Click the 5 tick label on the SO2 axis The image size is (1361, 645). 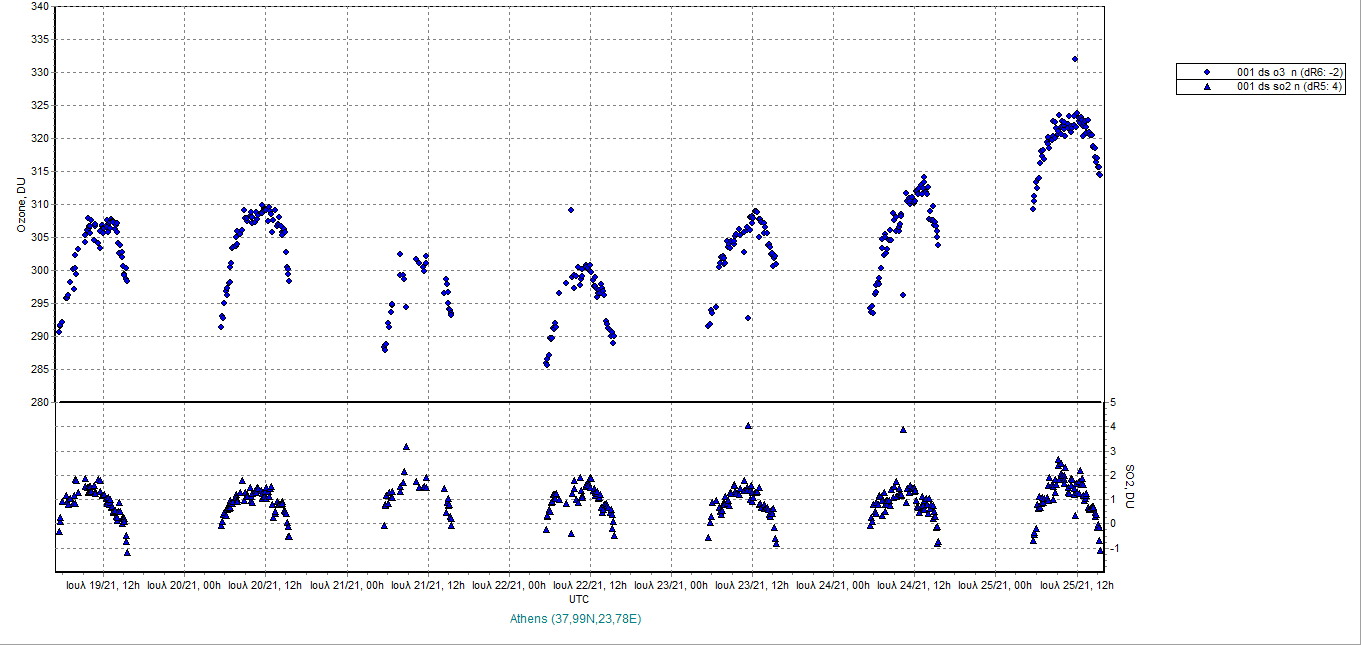[1112, 403]
